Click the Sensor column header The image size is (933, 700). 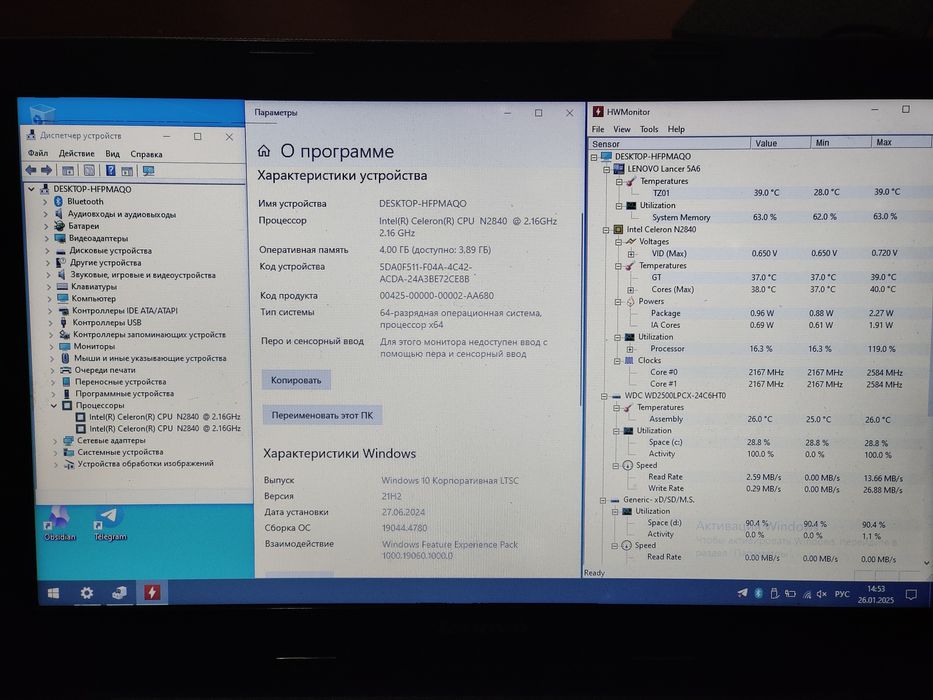pyautogui.click(x=669, y=143)
